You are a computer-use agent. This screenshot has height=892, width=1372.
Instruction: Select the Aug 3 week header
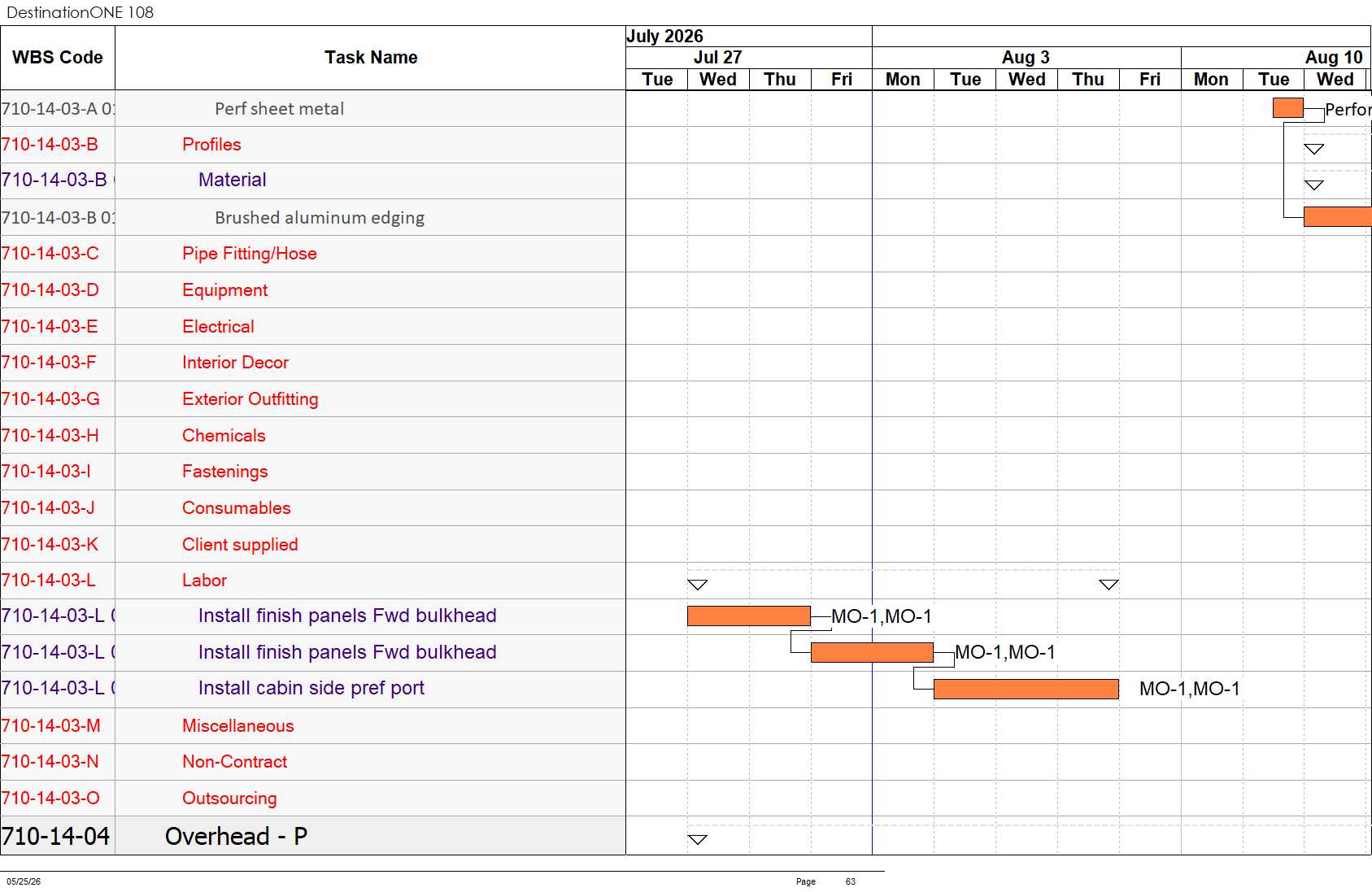pyautogui.click(x=1026, y=58)
